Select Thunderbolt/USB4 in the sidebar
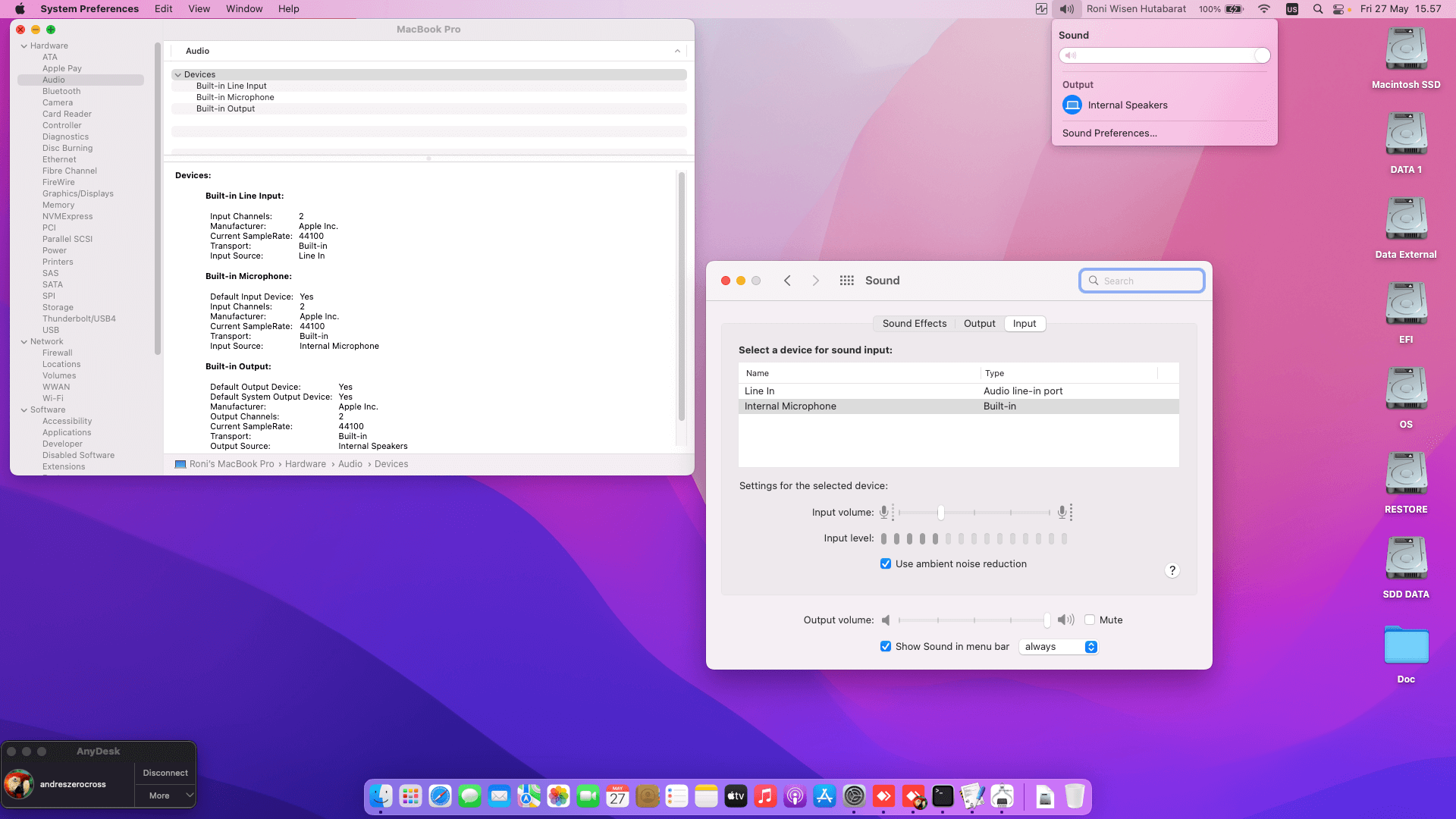 click(x=79, y=319)
